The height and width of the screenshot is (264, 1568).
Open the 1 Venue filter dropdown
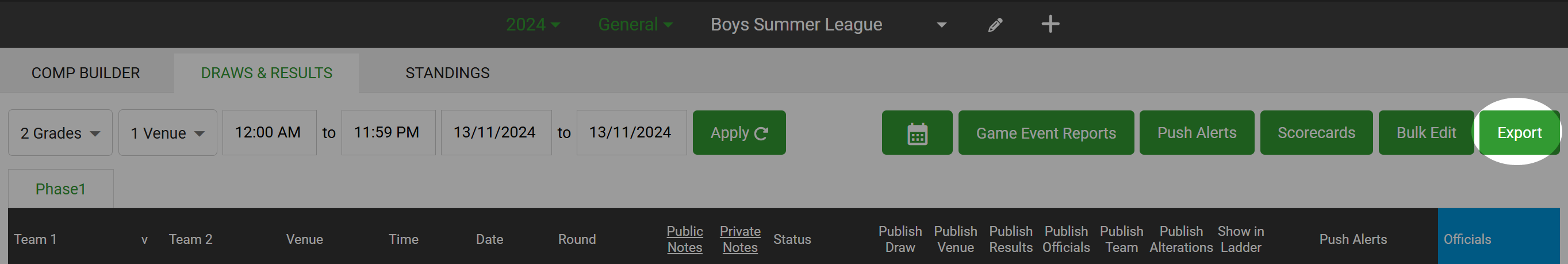pos(167,133)
